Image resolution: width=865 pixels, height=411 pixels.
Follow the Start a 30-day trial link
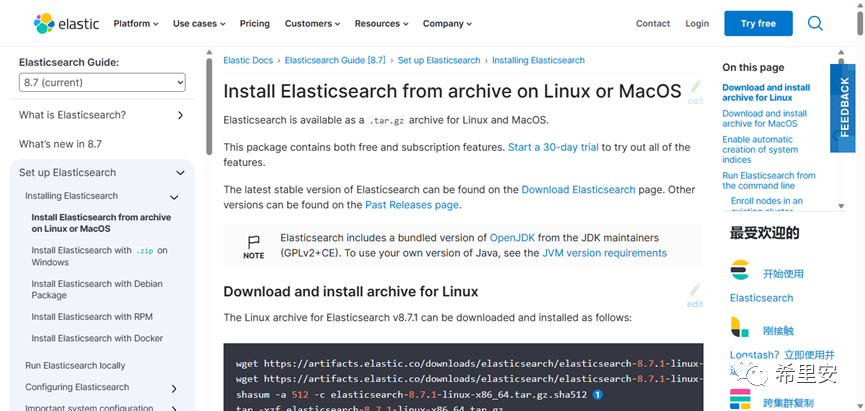click(553, 147)
